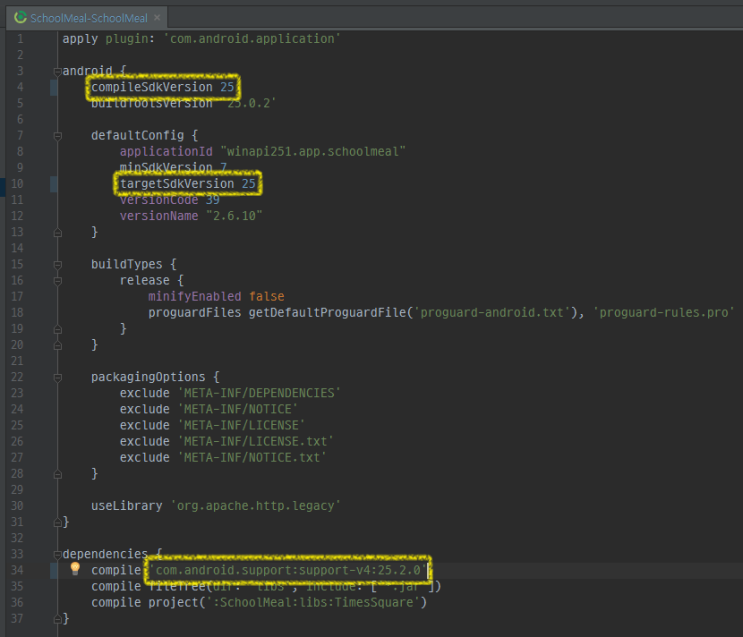Click the minifyEnabled false value
This screenshot has height=637, width=743.
[x=266, y=296]
